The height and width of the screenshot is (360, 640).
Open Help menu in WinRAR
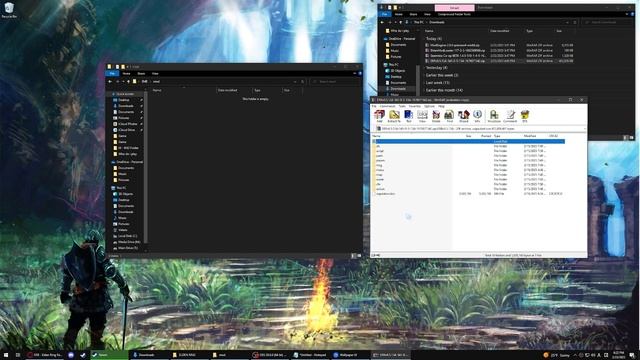(441, 106)
